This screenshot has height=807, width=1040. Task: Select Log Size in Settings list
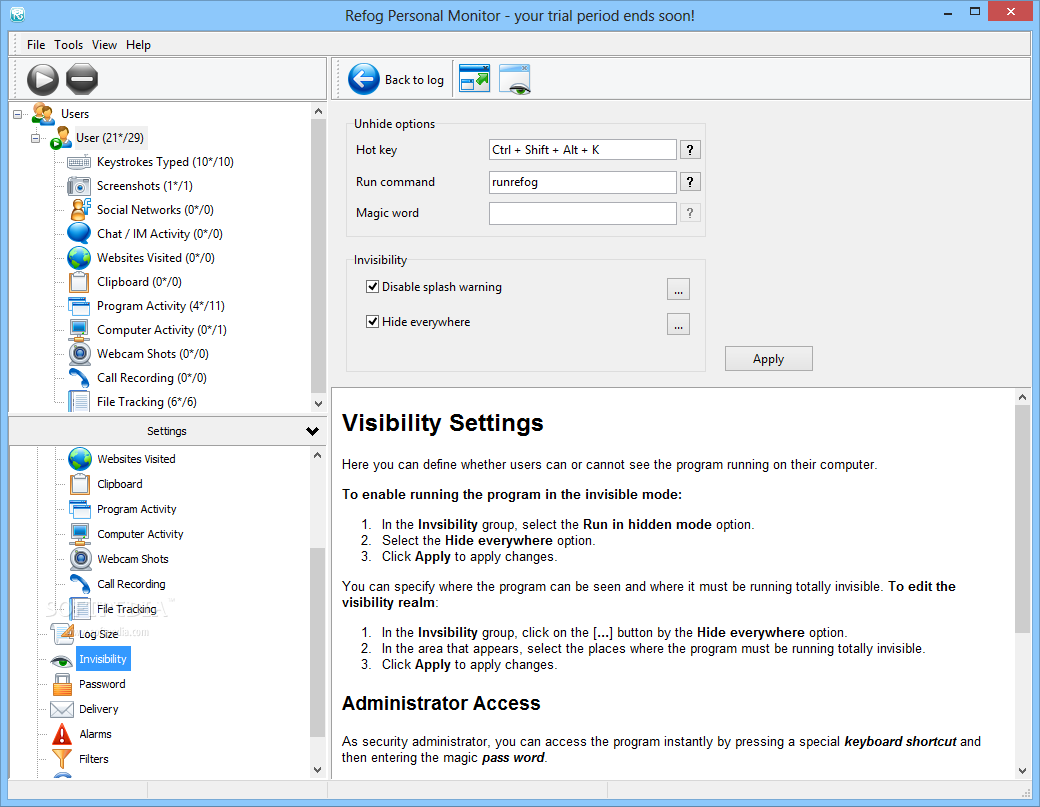[98, 634]
